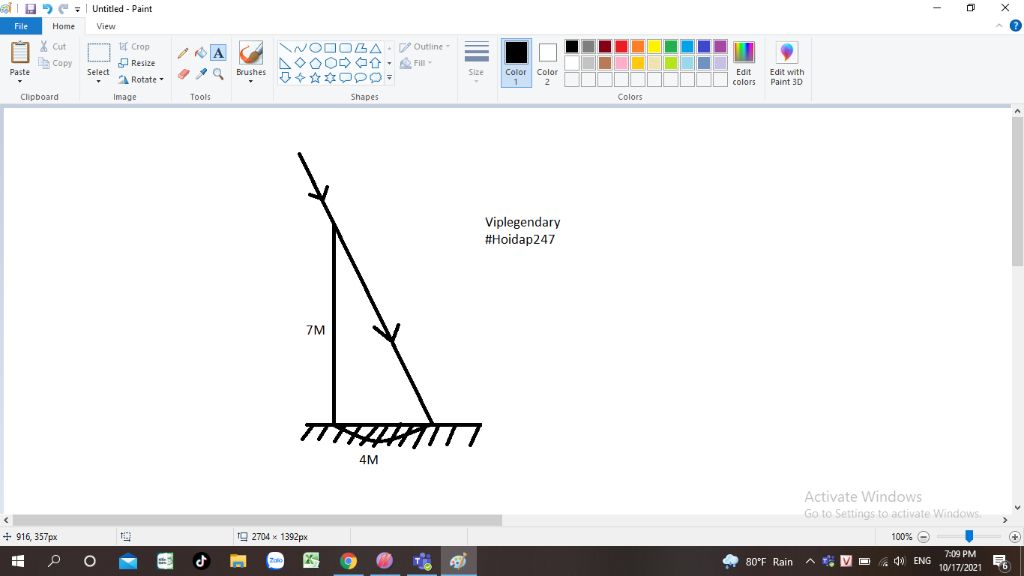Open the line Size dropdown
Viewport: 1024px width, 576px height.
pos(476,63)
